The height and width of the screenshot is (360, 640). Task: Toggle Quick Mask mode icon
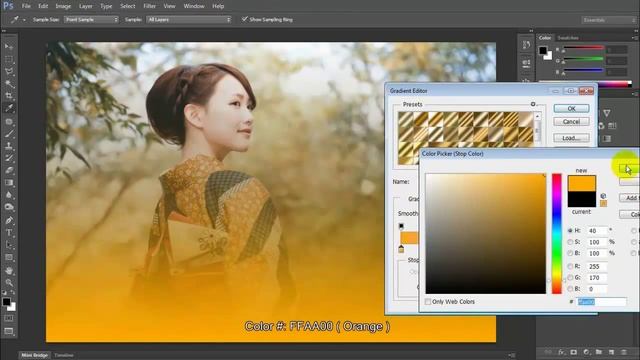click(x=9, y=318)
